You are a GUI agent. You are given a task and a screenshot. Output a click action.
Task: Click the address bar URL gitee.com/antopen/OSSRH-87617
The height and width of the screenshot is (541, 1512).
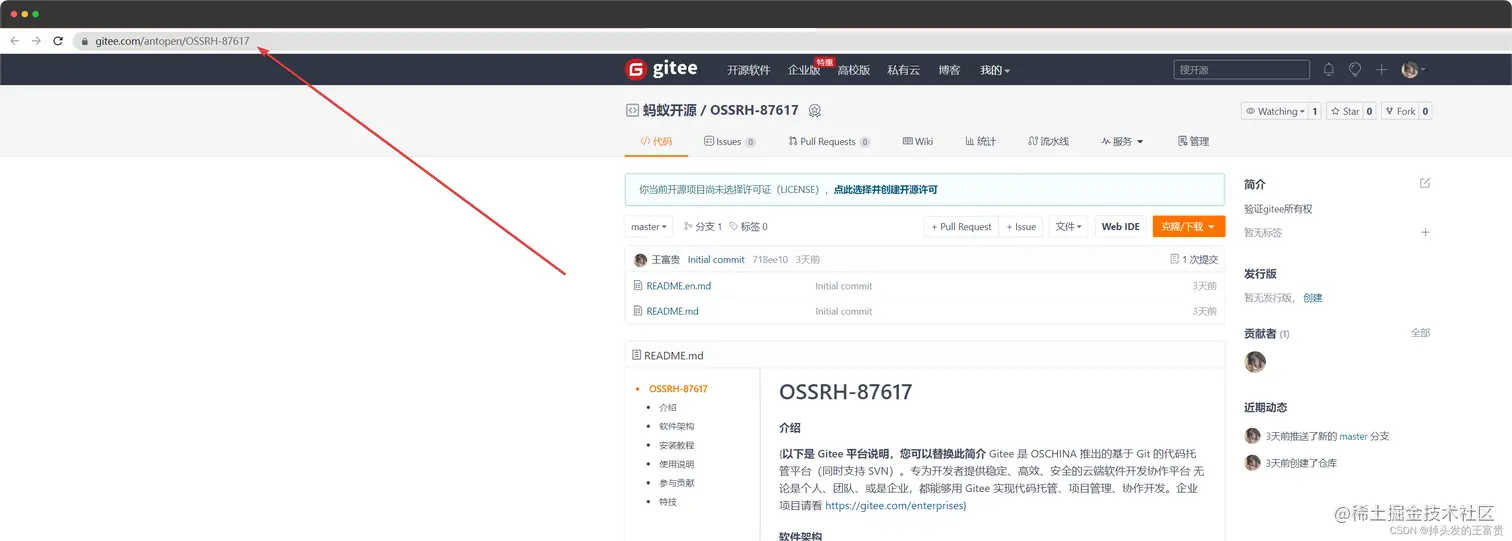(x=172, y=41)
